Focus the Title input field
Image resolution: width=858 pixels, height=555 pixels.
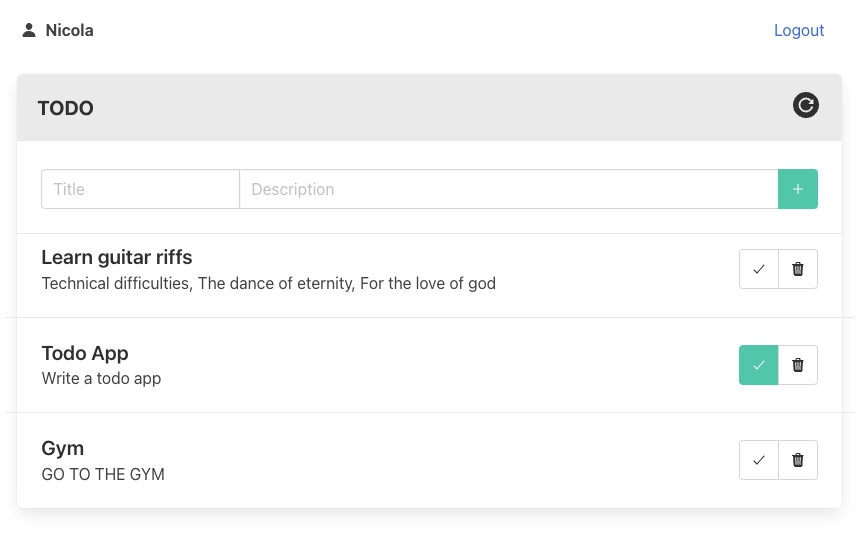pos(141,189)
